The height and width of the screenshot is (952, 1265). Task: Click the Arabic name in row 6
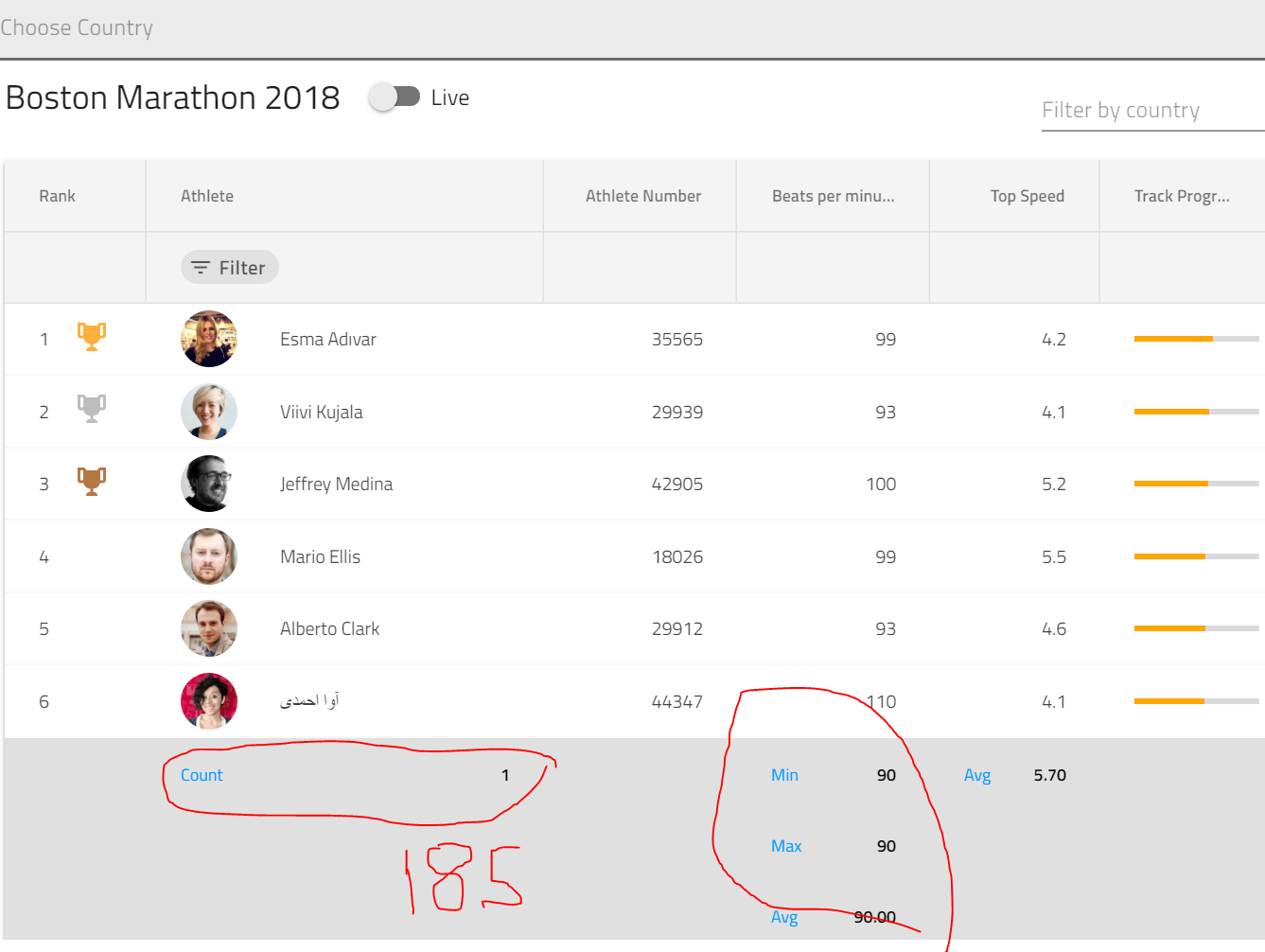click(309, 700)
